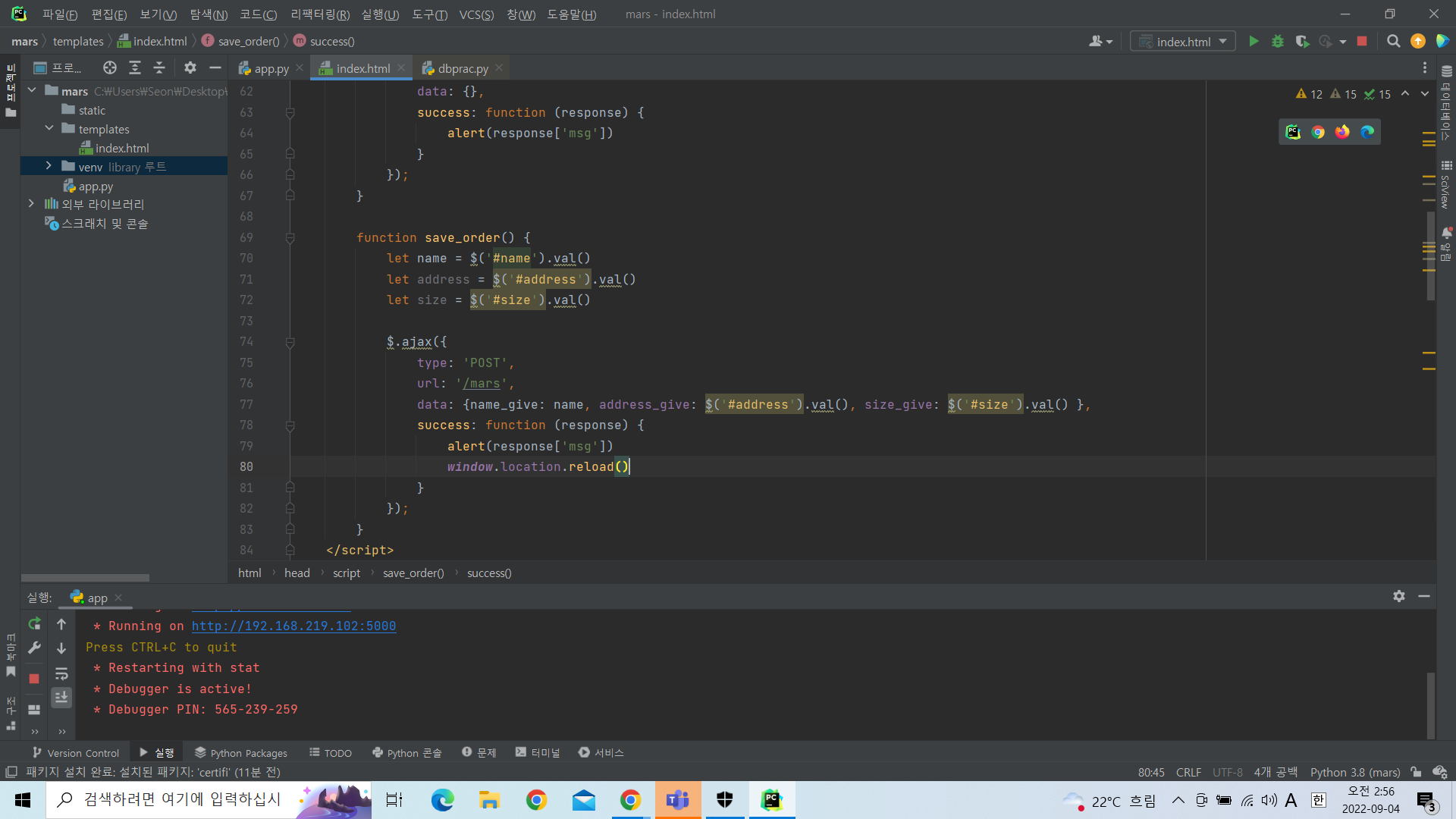Run with coverage icon in toolbar

pyautogui.click(x=1302, y=42)
